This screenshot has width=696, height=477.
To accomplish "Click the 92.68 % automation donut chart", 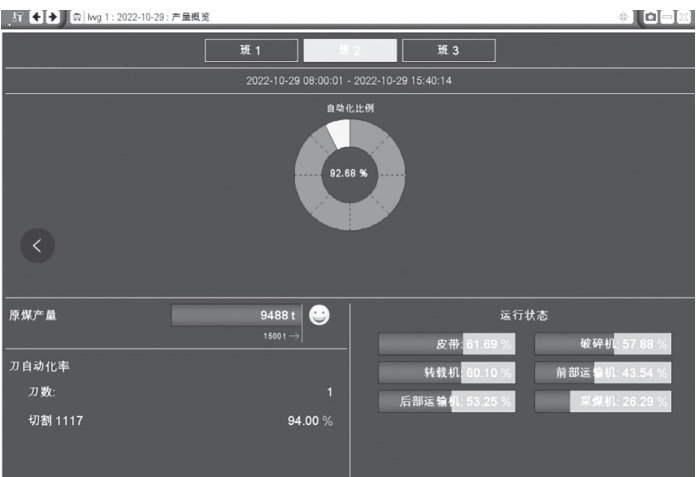I will pos(349,173).
